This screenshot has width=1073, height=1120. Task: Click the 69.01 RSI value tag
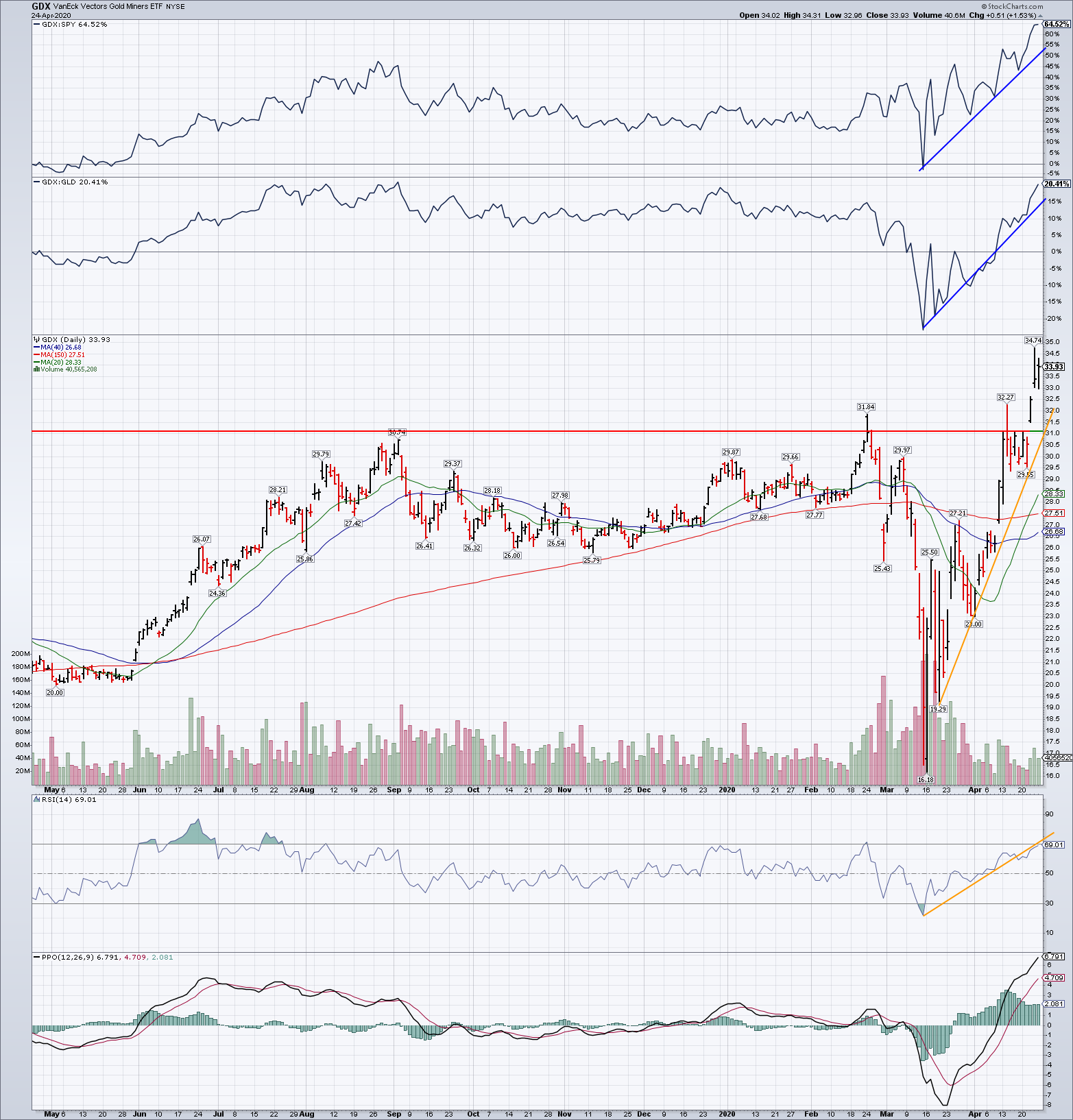click(x=1054, y=845)
